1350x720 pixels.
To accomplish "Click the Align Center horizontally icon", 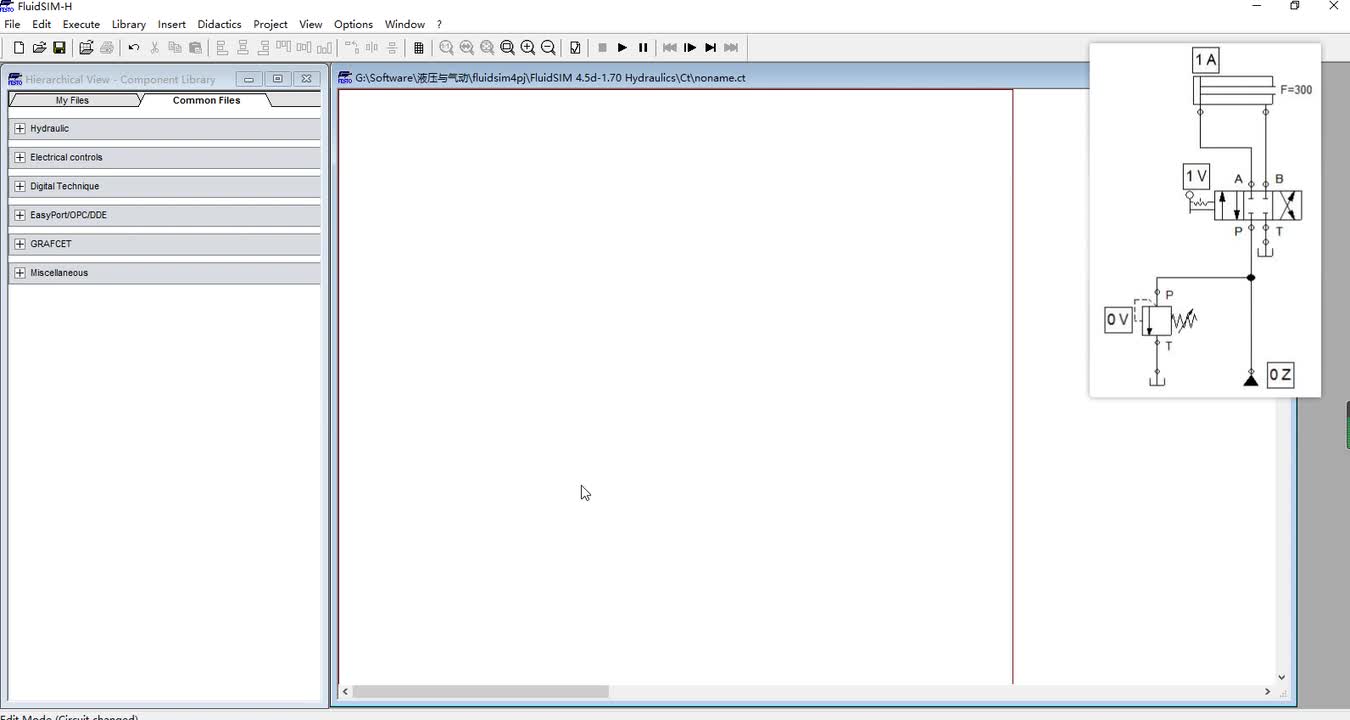I will pyautogui.click(x=243, y=48).
